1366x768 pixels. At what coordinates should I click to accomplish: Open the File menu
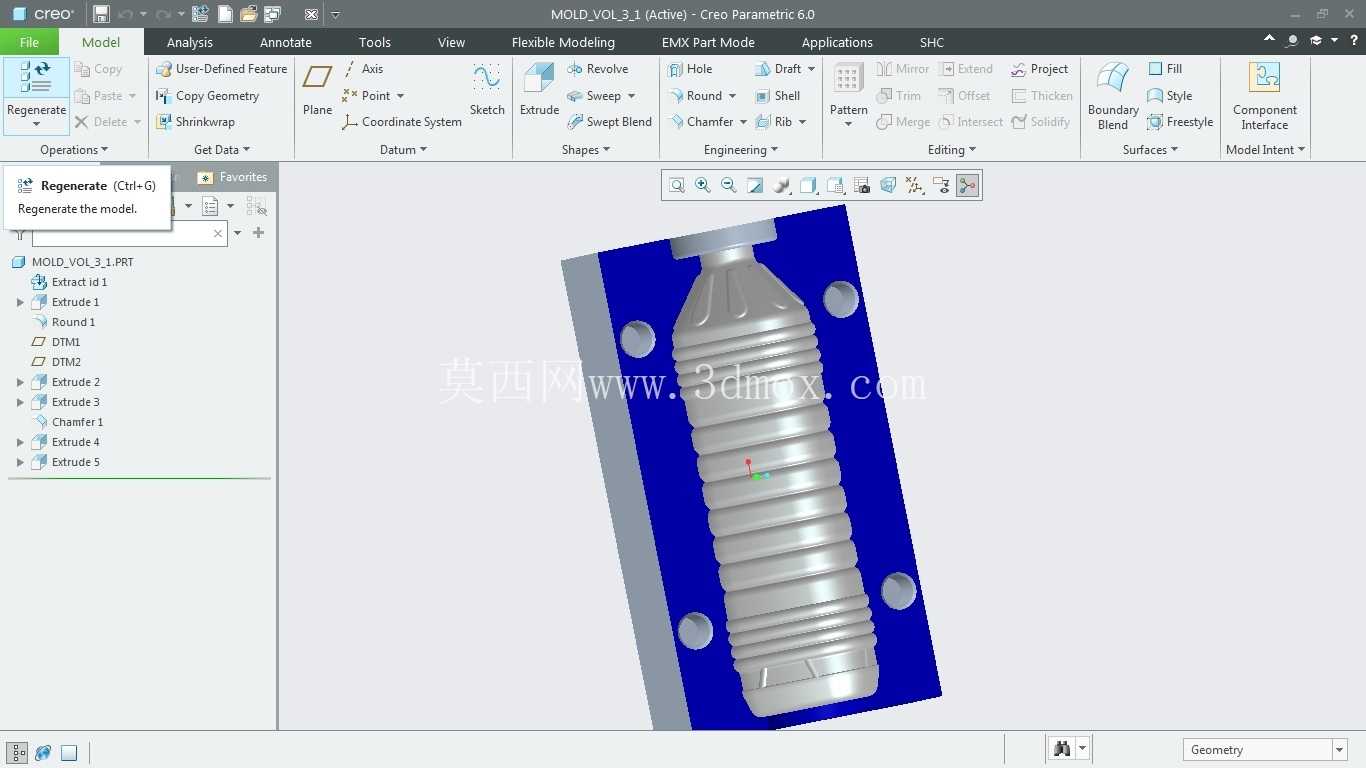[29, 42]
